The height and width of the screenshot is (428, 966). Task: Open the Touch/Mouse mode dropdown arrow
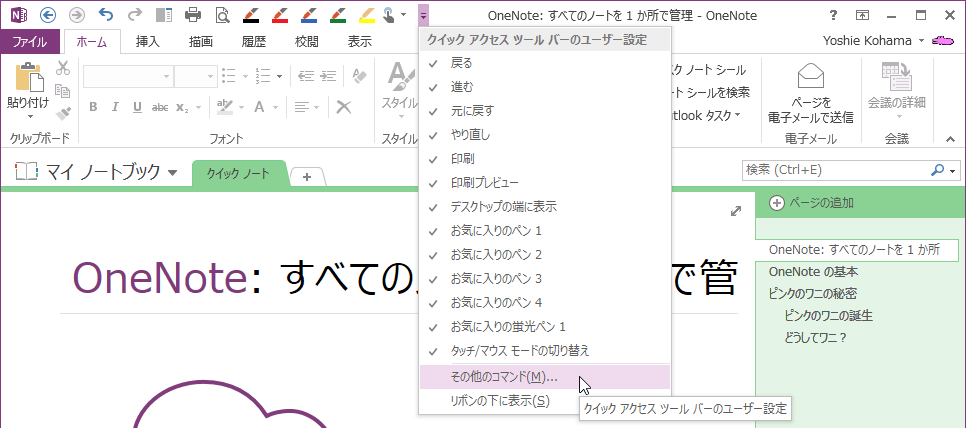tap(404, 15)
